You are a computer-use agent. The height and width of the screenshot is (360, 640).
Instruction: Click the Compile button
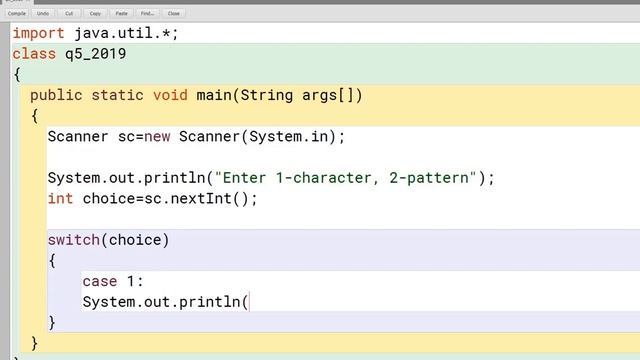click(x=17, y=13)
